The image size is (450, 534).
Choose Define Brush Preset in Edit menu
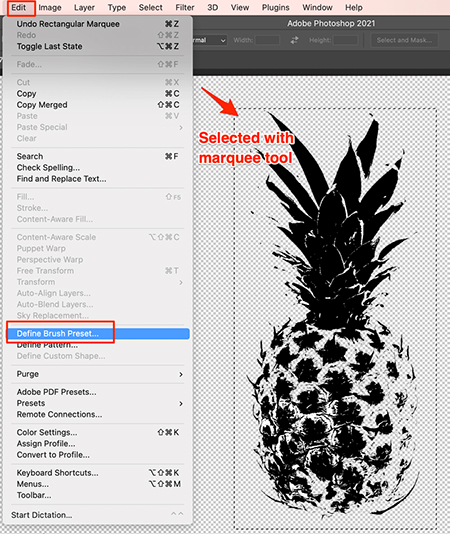tap(98, 333)
